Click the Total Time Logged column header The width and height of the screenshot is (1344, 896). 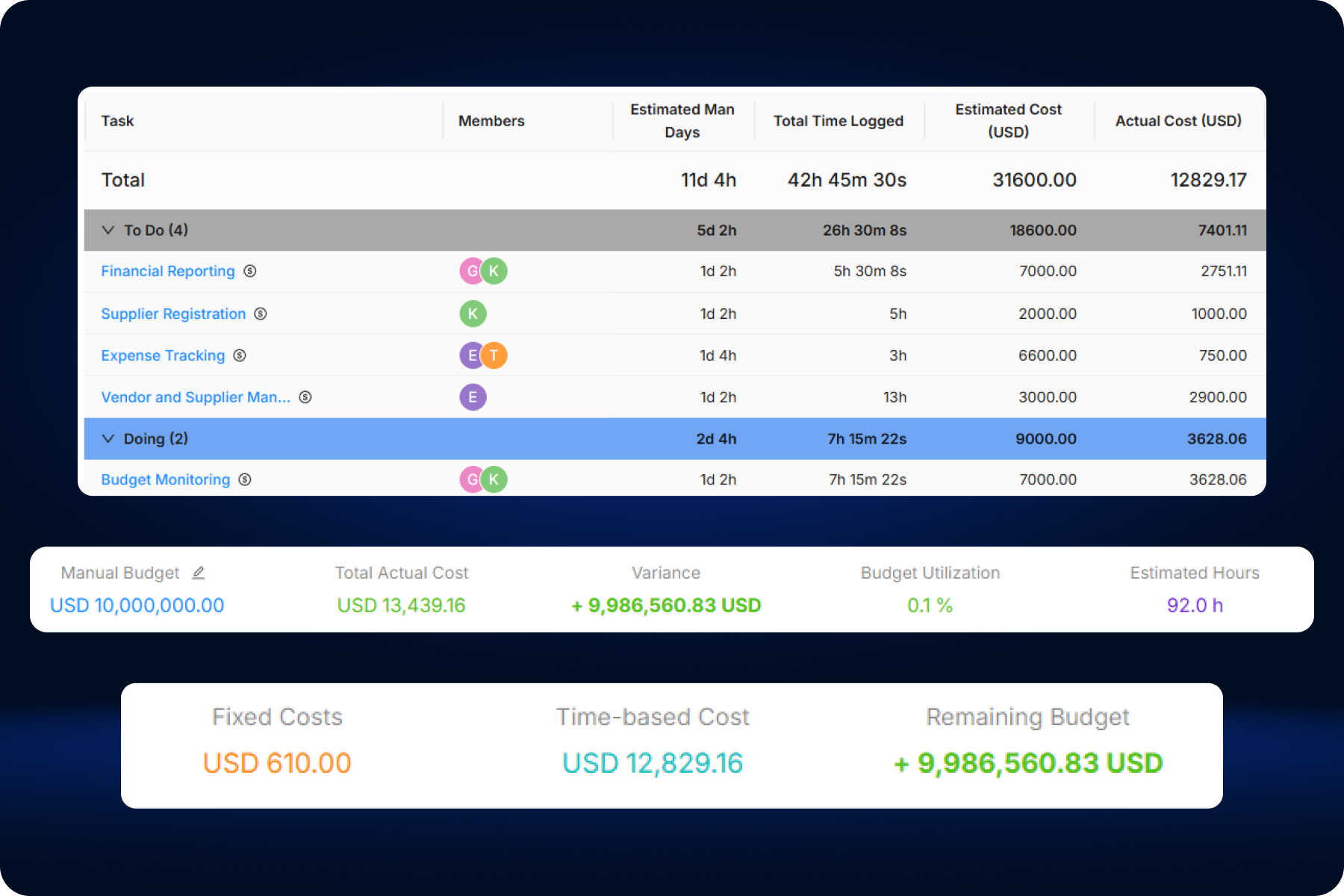pyautogui.click(x=838, y=120)
